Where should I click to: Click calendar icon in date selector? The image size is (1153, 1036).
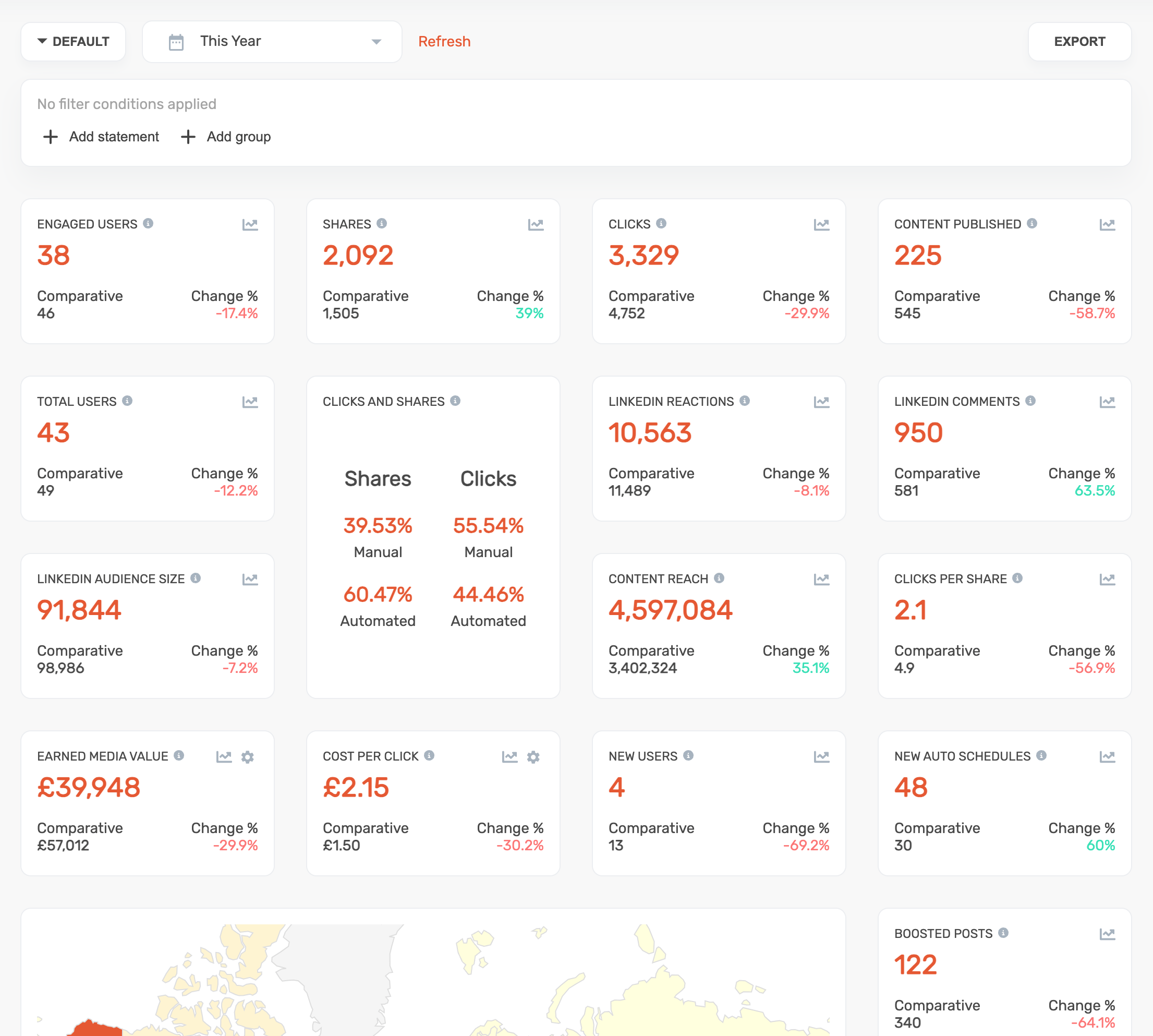pyautogui.click(x=176, y=42)
